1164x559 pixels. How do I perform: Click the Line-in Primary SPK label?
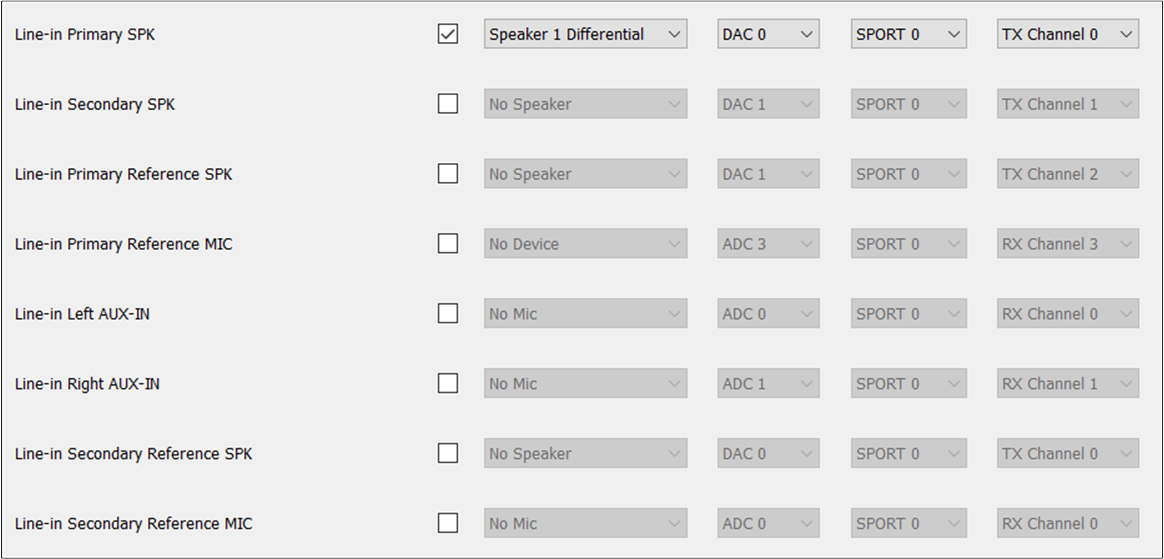85,34
